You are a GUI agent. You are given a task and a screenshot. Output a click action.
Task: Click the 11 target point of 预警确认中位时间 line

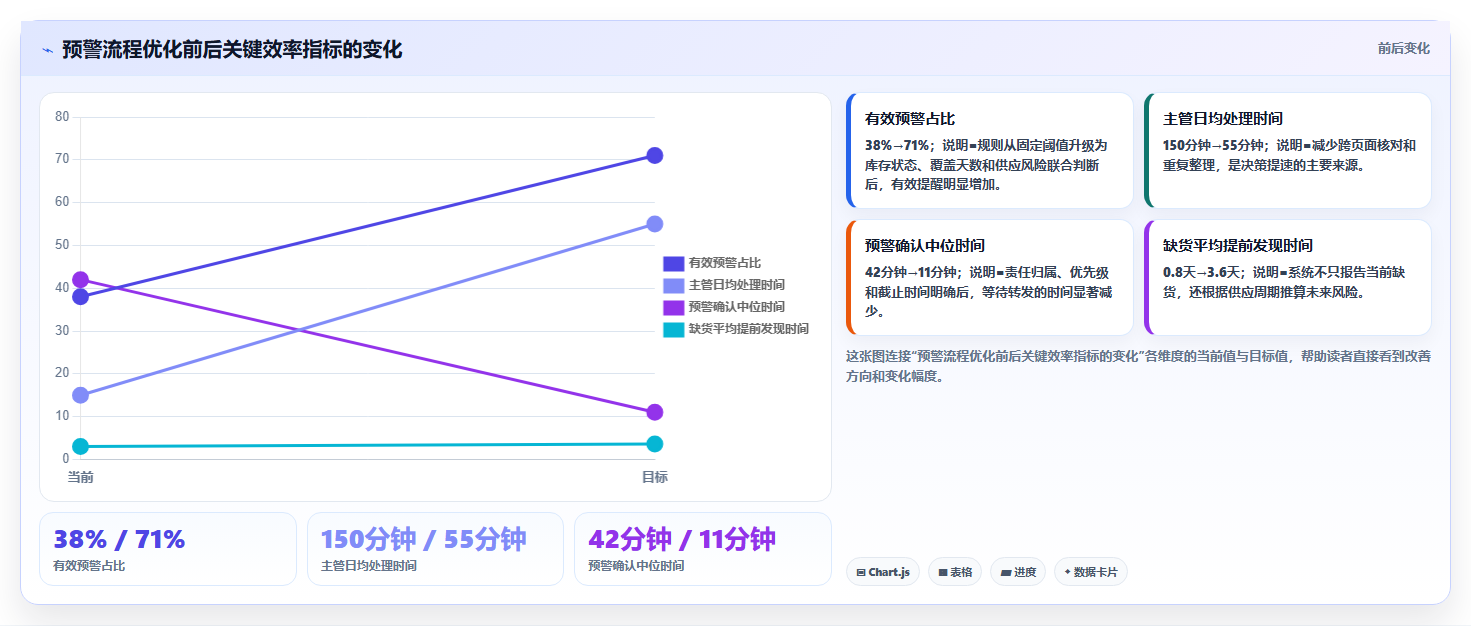(655, 412)
